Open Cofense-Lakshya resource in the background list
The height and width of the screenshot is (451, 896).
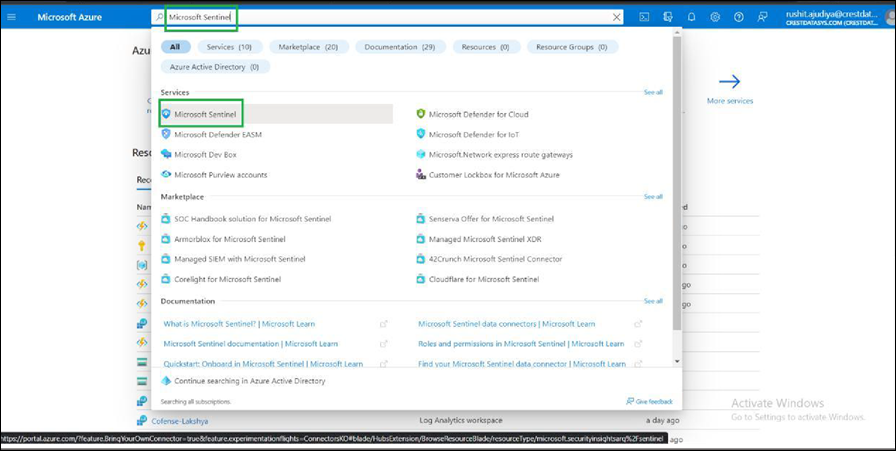pyautogui.click(x=179, y=421)
